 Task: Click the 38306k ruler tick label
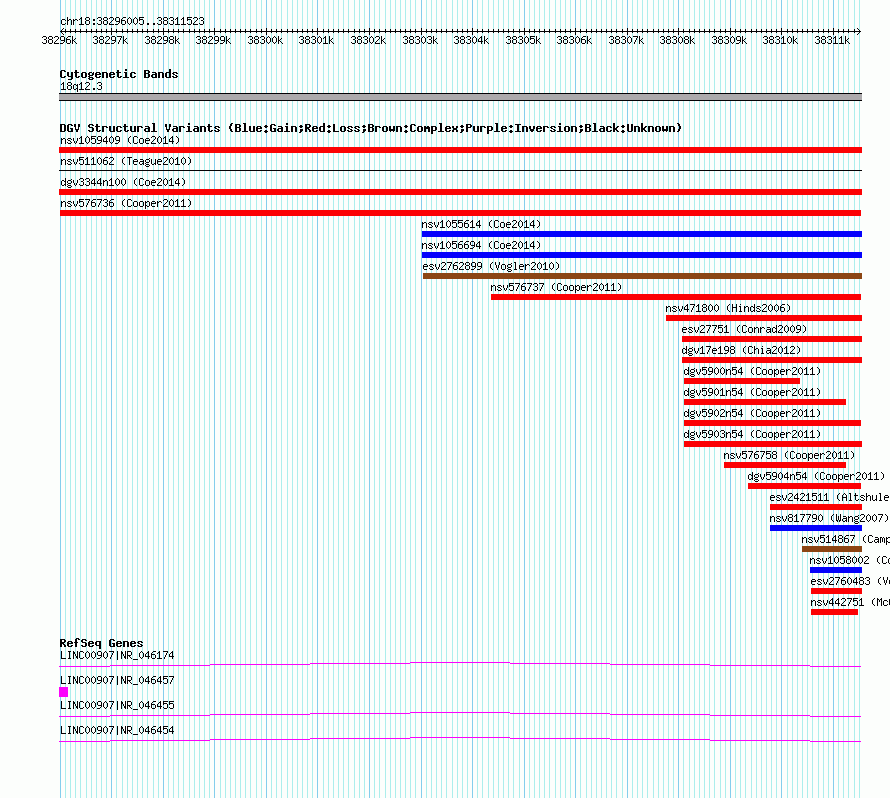click(x=574, y=40)
